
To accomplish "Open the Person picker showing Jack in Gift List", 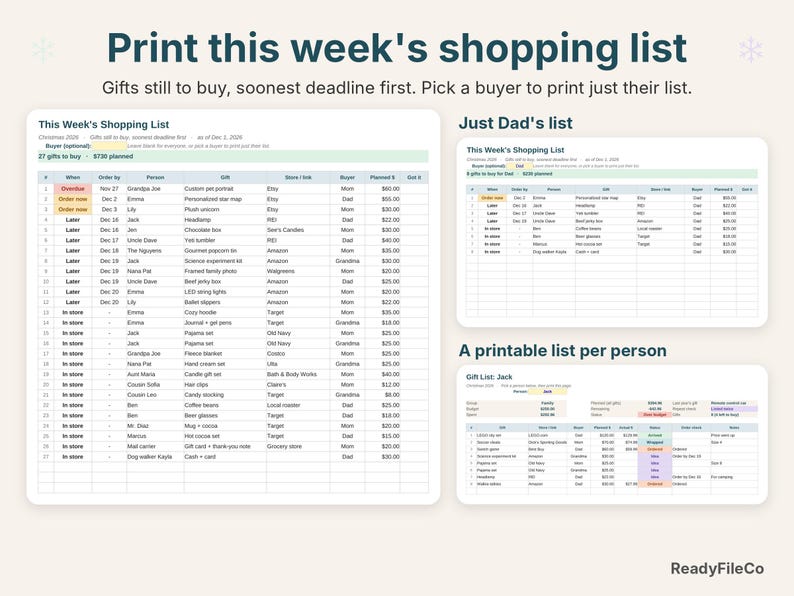I will [x=547, y=391].
